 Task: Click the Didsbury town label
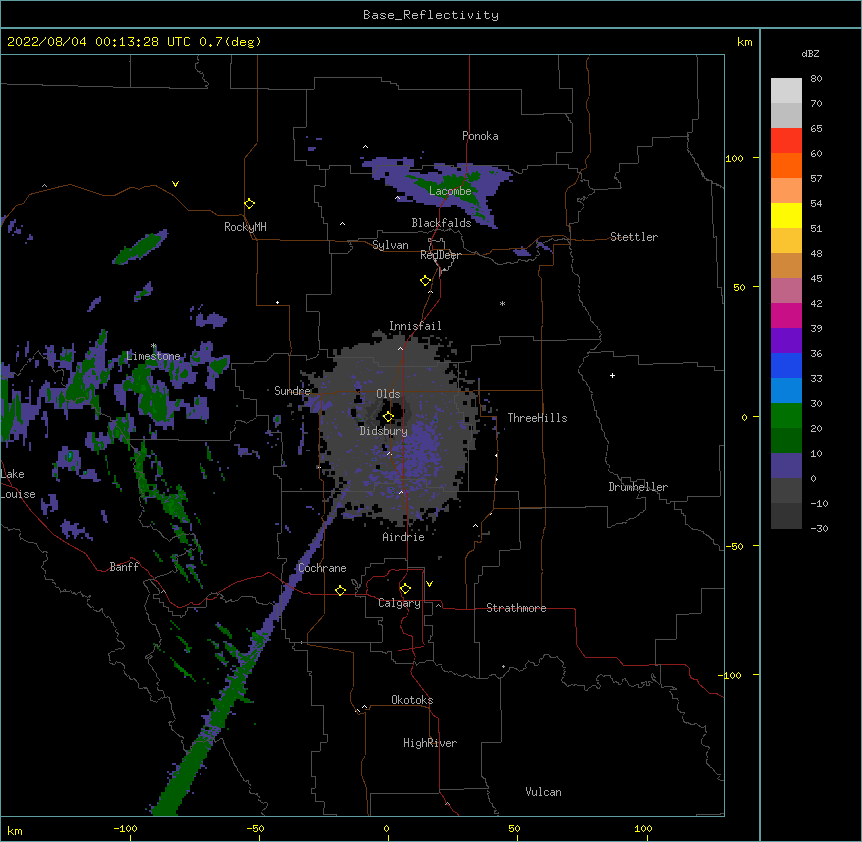click(x=384, y=431)
